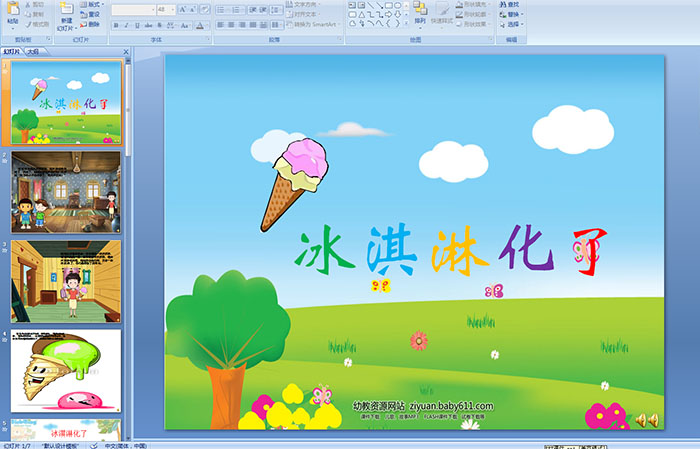Viewport: 700px width, 449px height.
Task: Open the 排列 arrange tool
Action: click(x=420, y=13)
